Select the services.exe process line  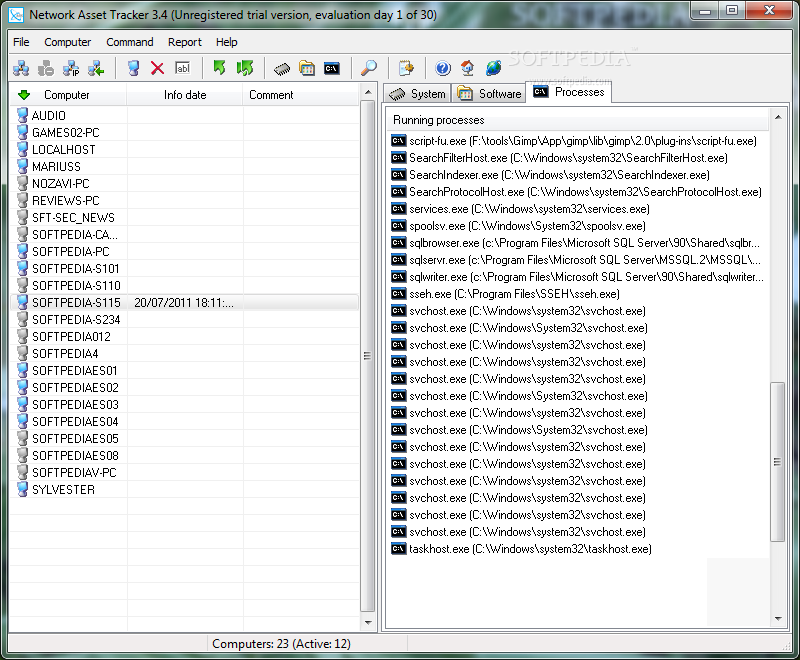coord(520,209)
